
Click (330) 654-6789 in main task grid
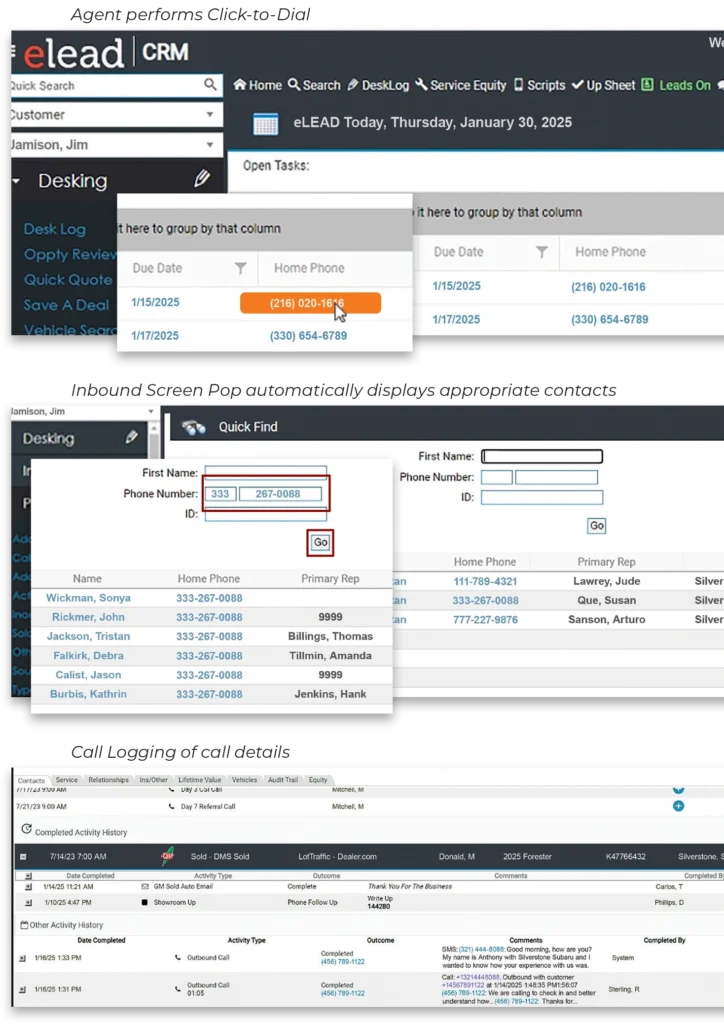point(610,319)
